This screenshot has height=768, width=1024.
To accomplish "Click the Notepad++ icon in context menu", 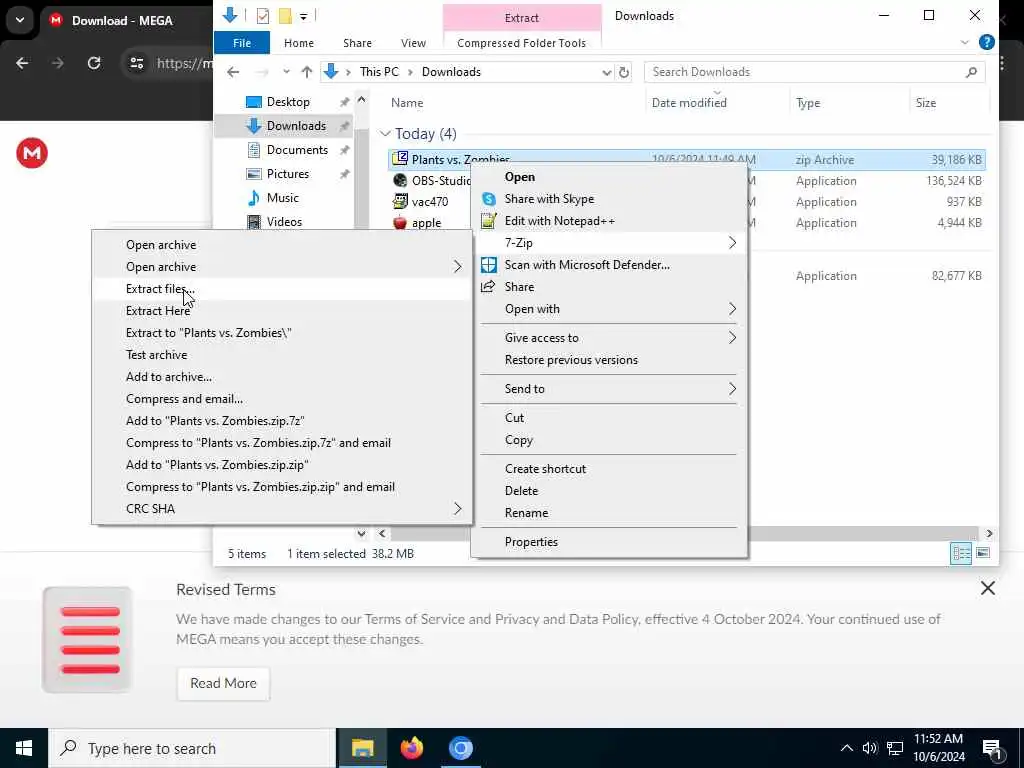I will pyautogui.click(x=488, y=221).
